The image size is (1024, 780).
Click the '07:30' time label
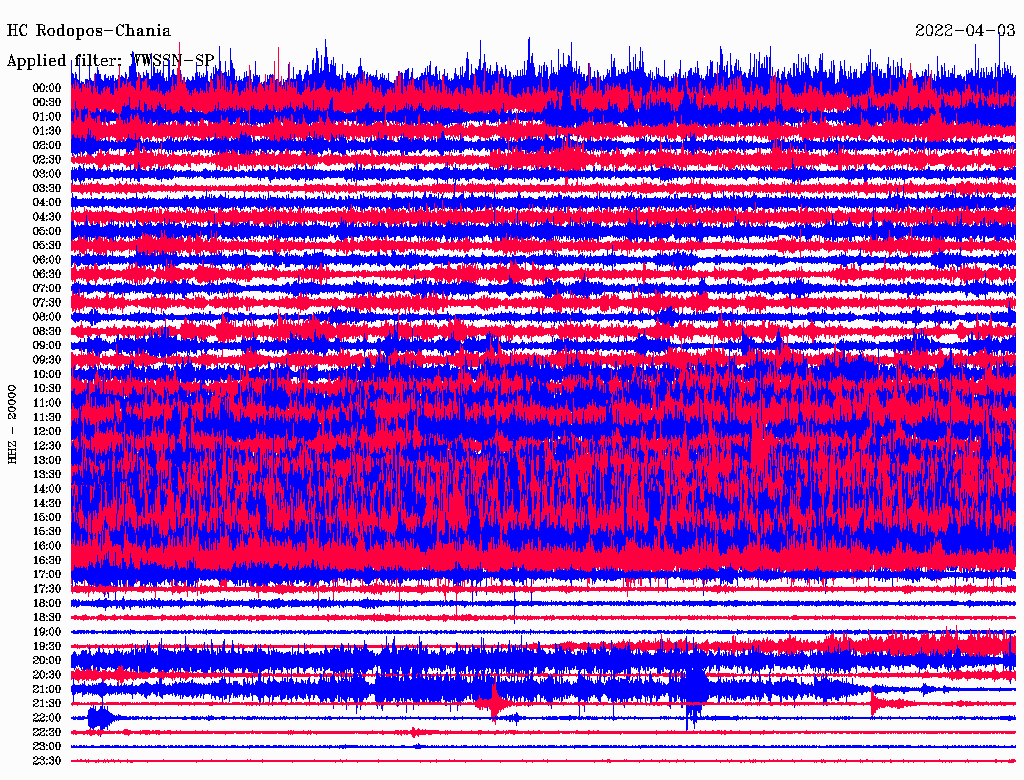[x=47, y=303]
